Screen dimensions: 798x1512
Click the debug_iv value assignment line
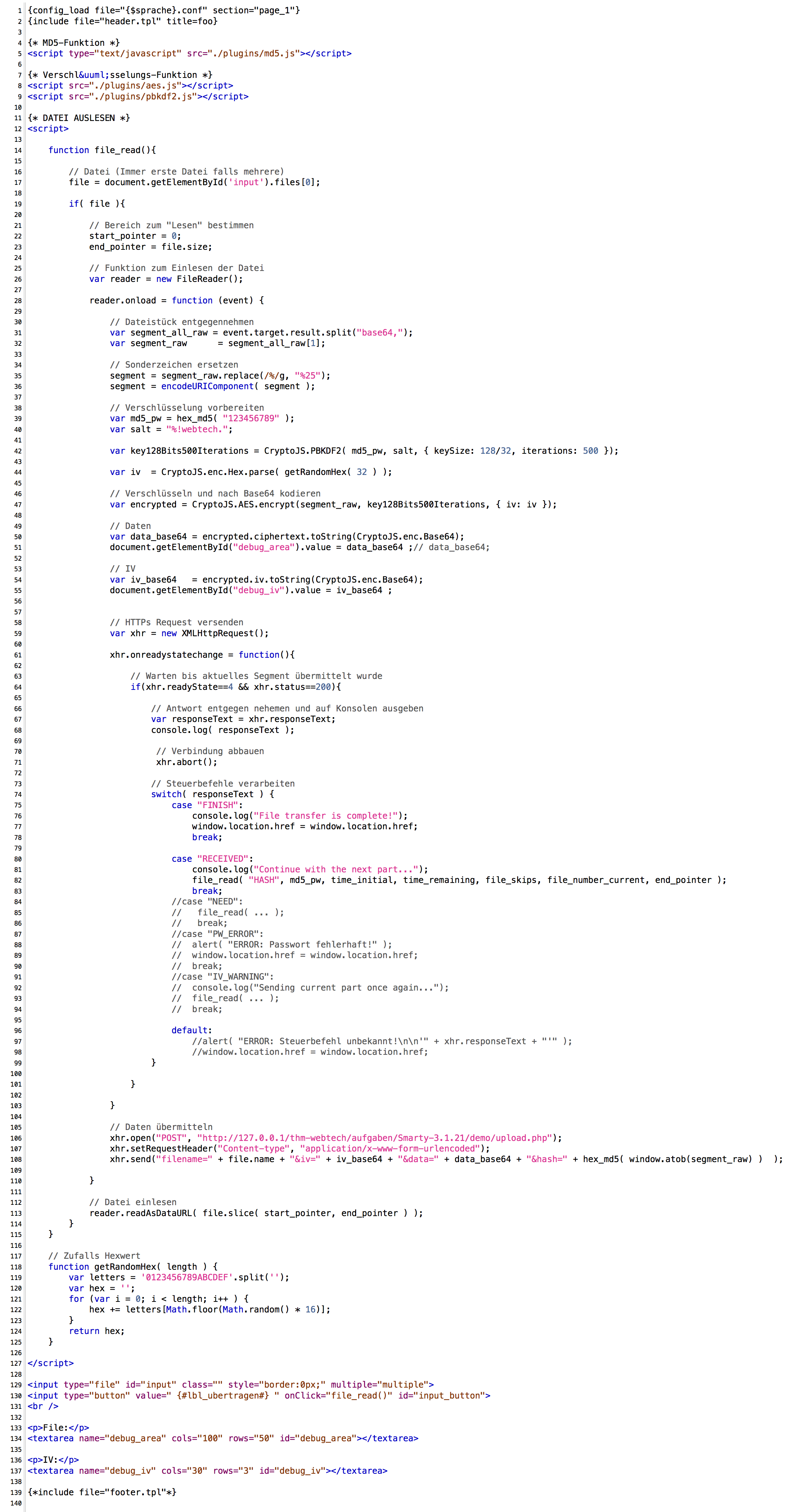(x=251, y=590)
